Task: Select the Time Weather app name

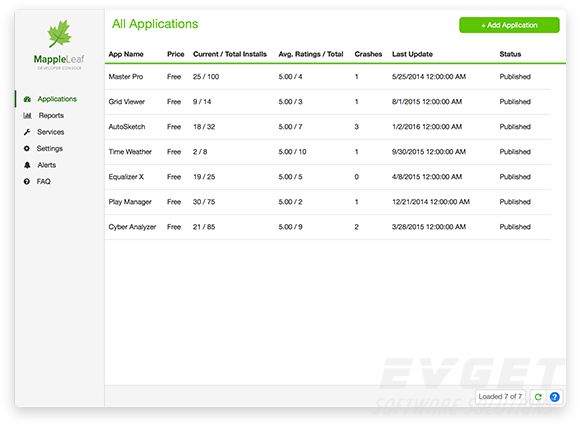Action: (130, 152)
